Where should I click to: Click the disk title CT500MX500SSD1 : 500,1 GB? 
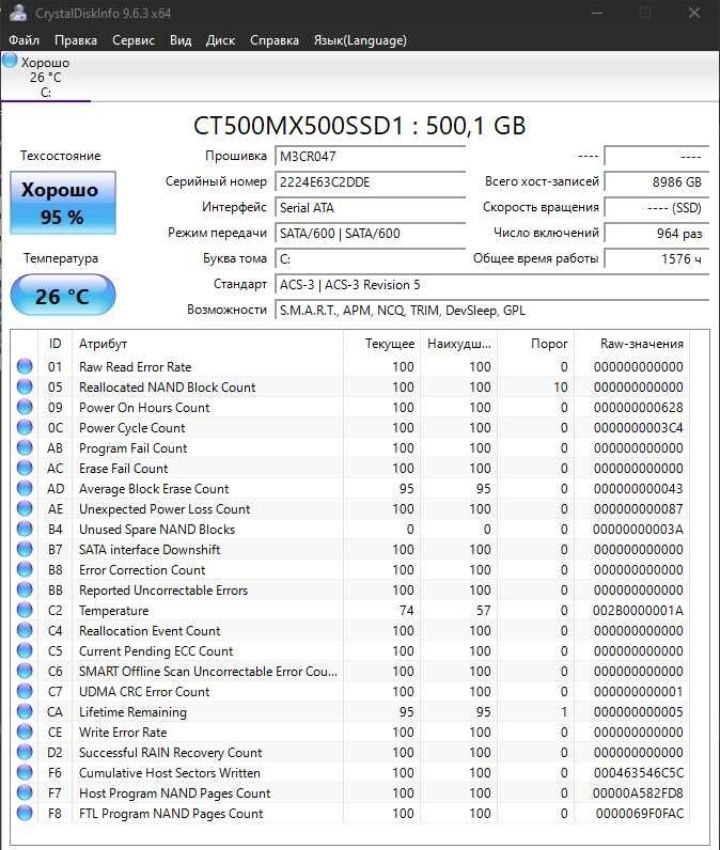click(359, 125)
